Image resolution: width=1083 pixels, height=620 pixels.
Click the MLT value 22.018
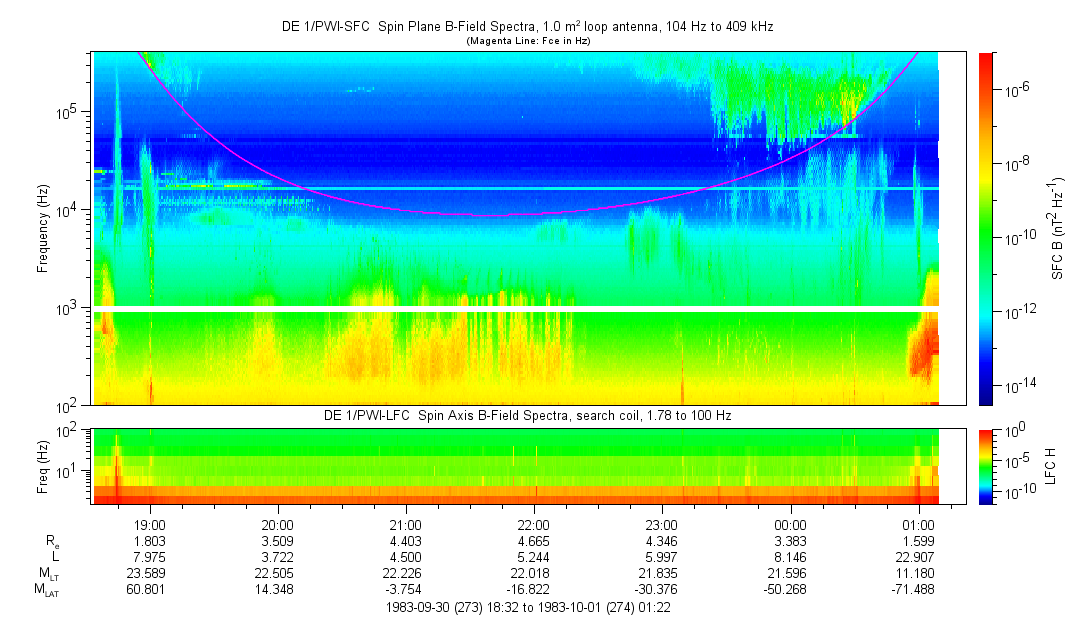[533, 573]
